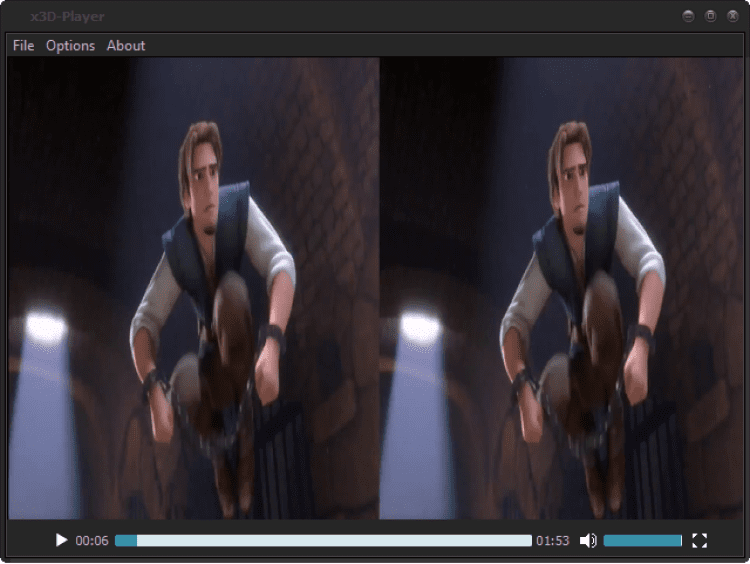Viewport: 750px width, 564px height.
Task: Seek within the video progress bar
Action: click(323, 541)
